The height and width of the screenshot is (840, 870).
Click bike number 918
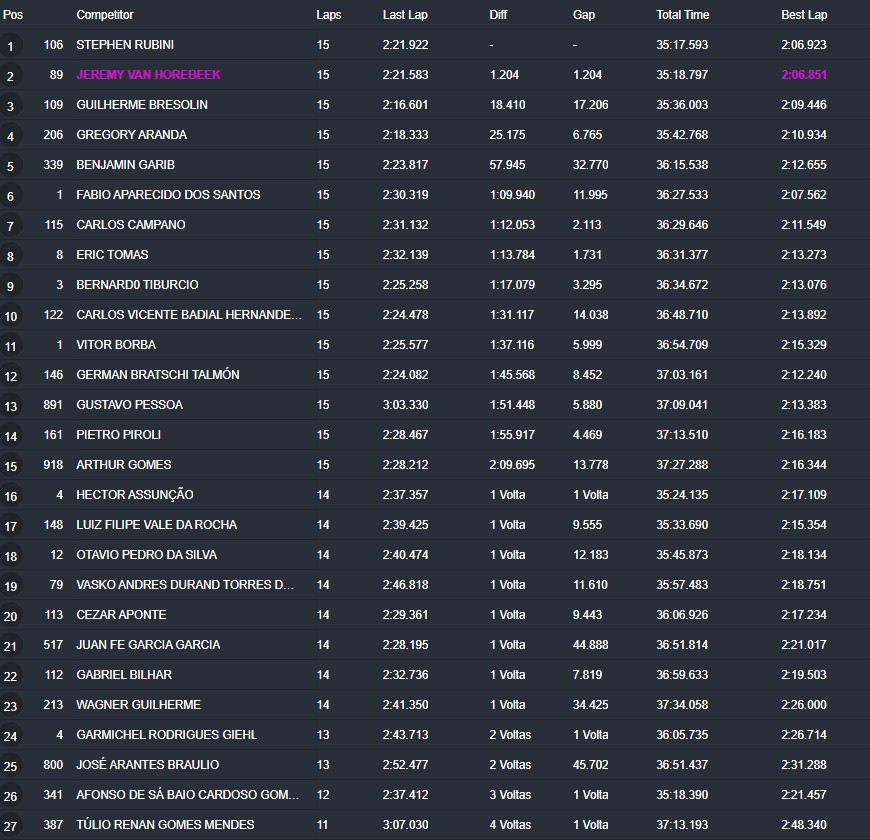click(x=53, y=464)
